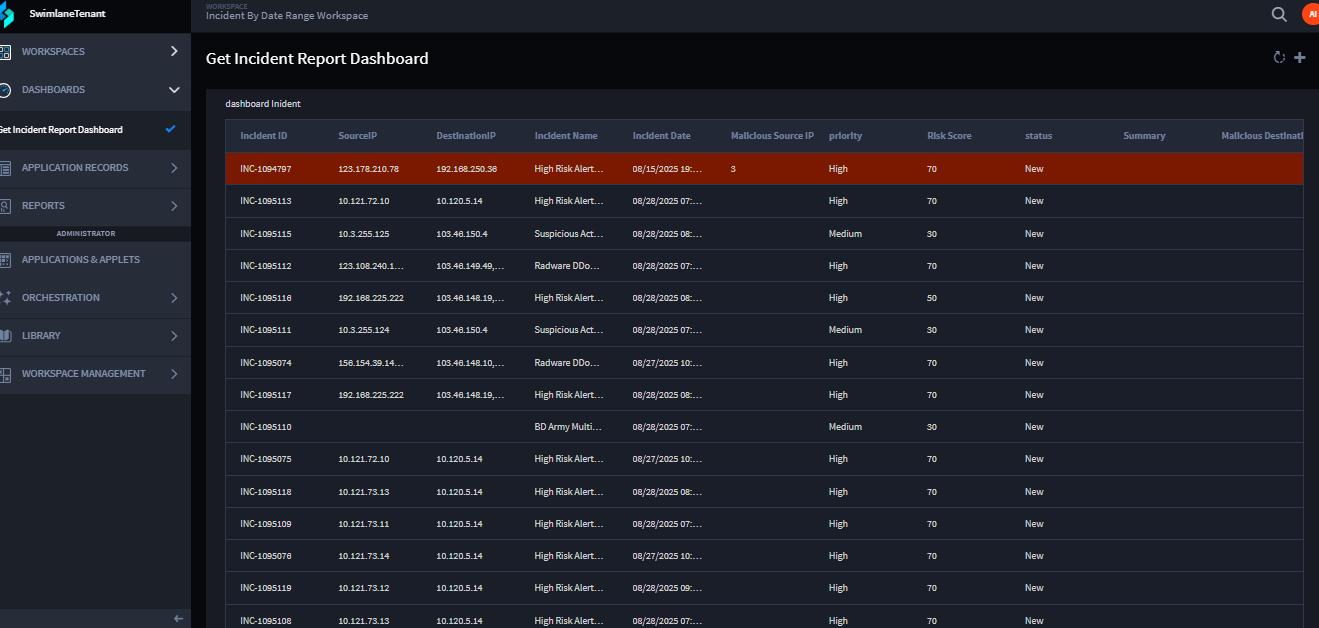
Task: Click the Applications & Applets grid icon
Action: point(5,260)
